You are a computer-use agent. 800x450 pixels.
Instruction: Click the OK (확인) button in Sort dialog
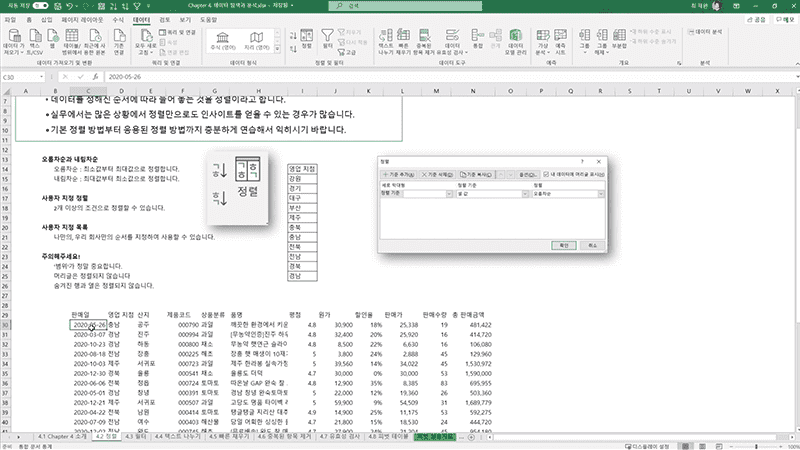click(x=564, y=245)
